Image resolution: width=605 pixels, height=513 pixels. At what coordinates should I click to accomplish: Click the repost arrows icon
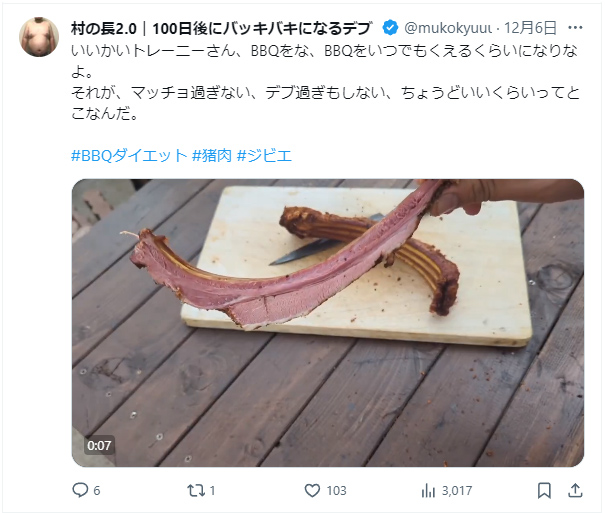(x=196, y=491)
